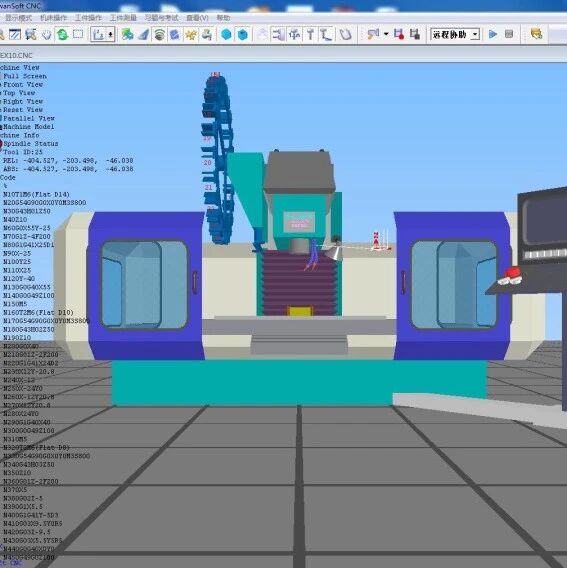Click the Spindle Status indicator
Viewport: 567px width, 568px height.
(x=31, y=144)
